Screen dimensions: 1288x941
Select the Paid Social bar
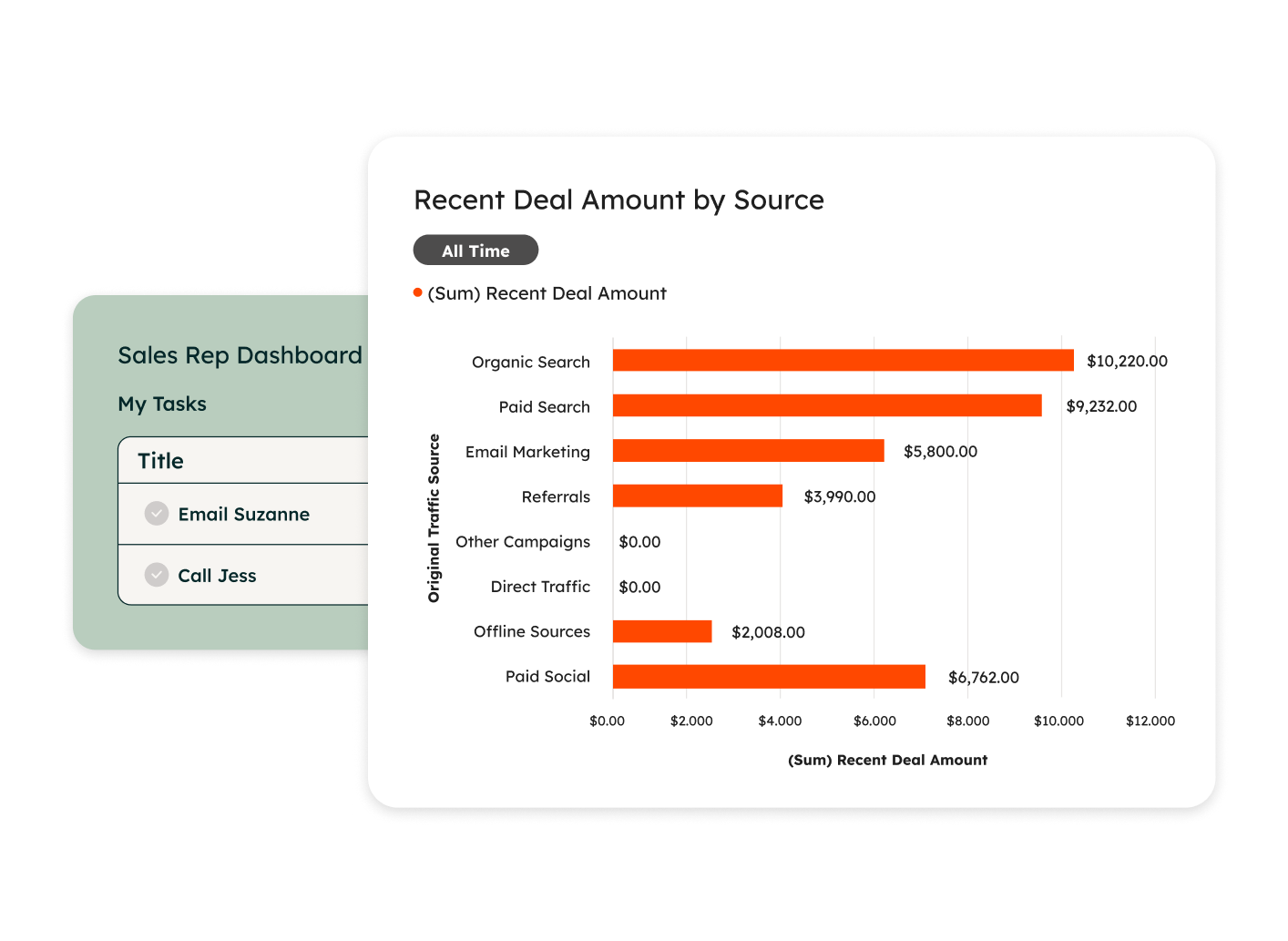coord(768,676)
